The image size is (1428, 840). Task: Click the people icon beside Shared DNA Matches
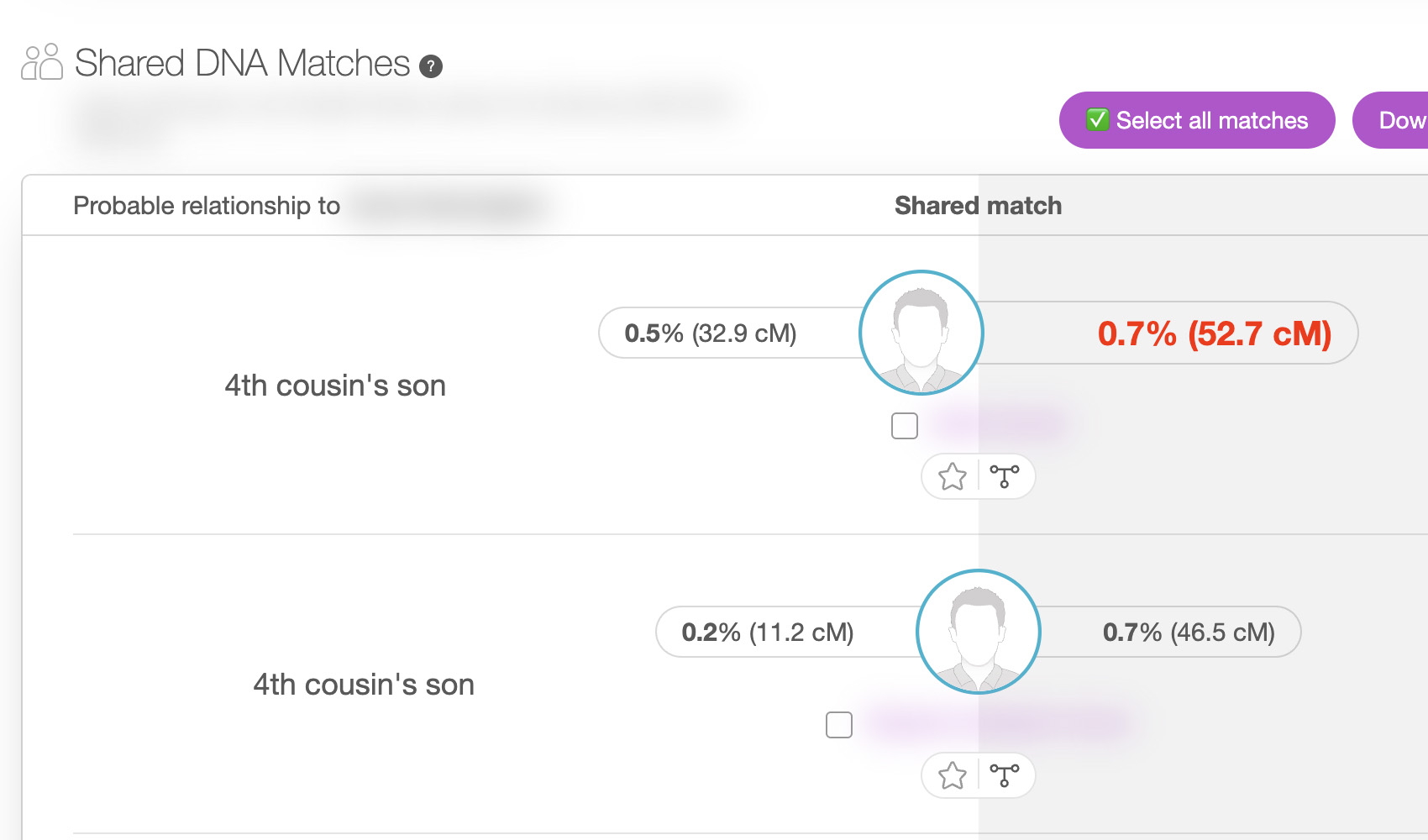point(41,62)
